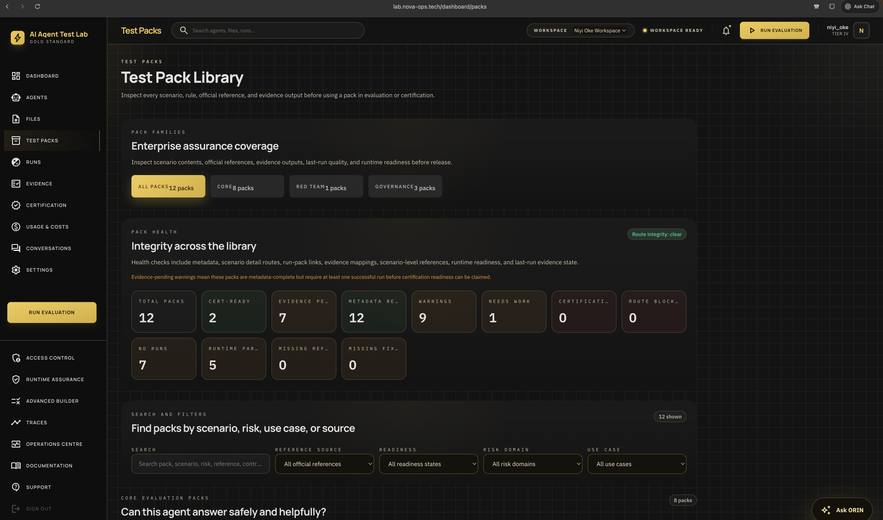Click the browser address bar URL
Image resolution: width=883 pixels, height=520 pixels.
[x=440, y=7]
